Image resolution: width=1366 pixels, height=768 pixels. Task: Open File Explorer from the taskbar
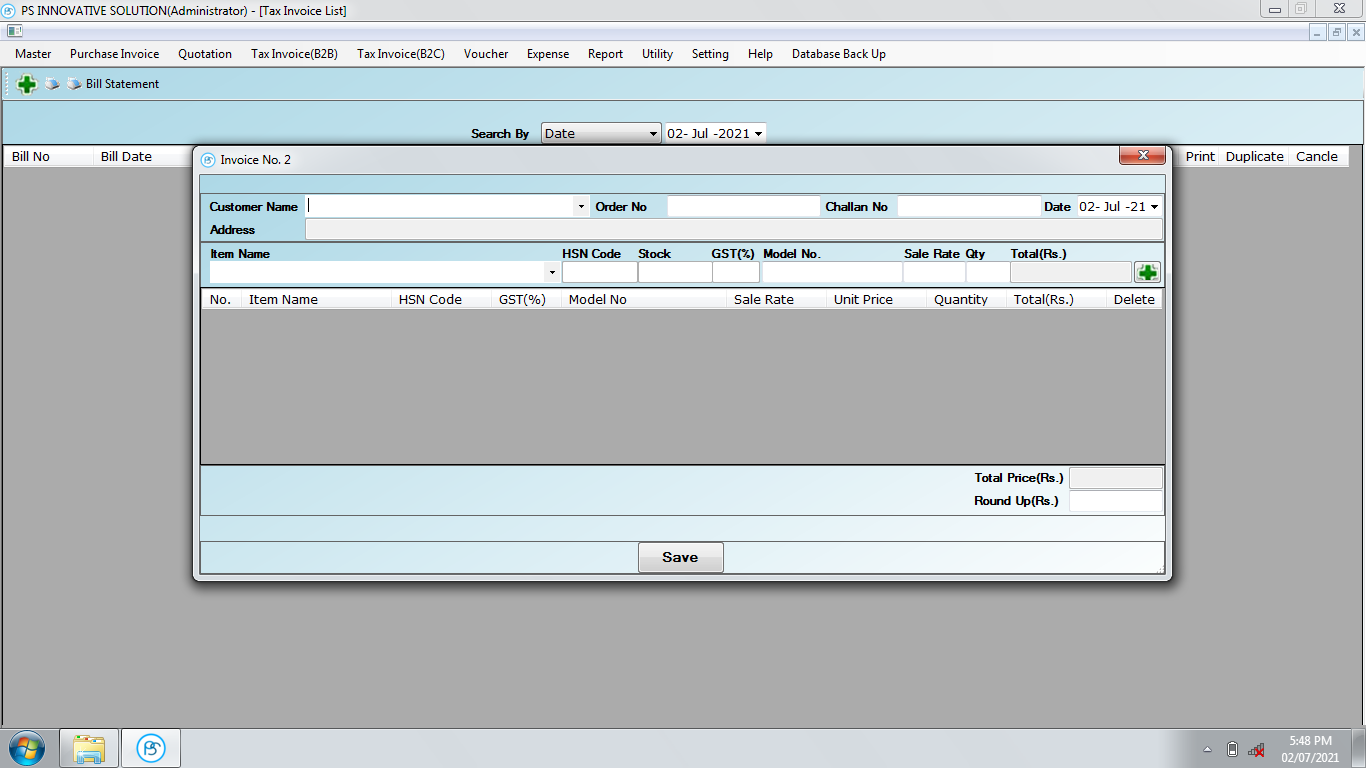(x=89, y=748)
